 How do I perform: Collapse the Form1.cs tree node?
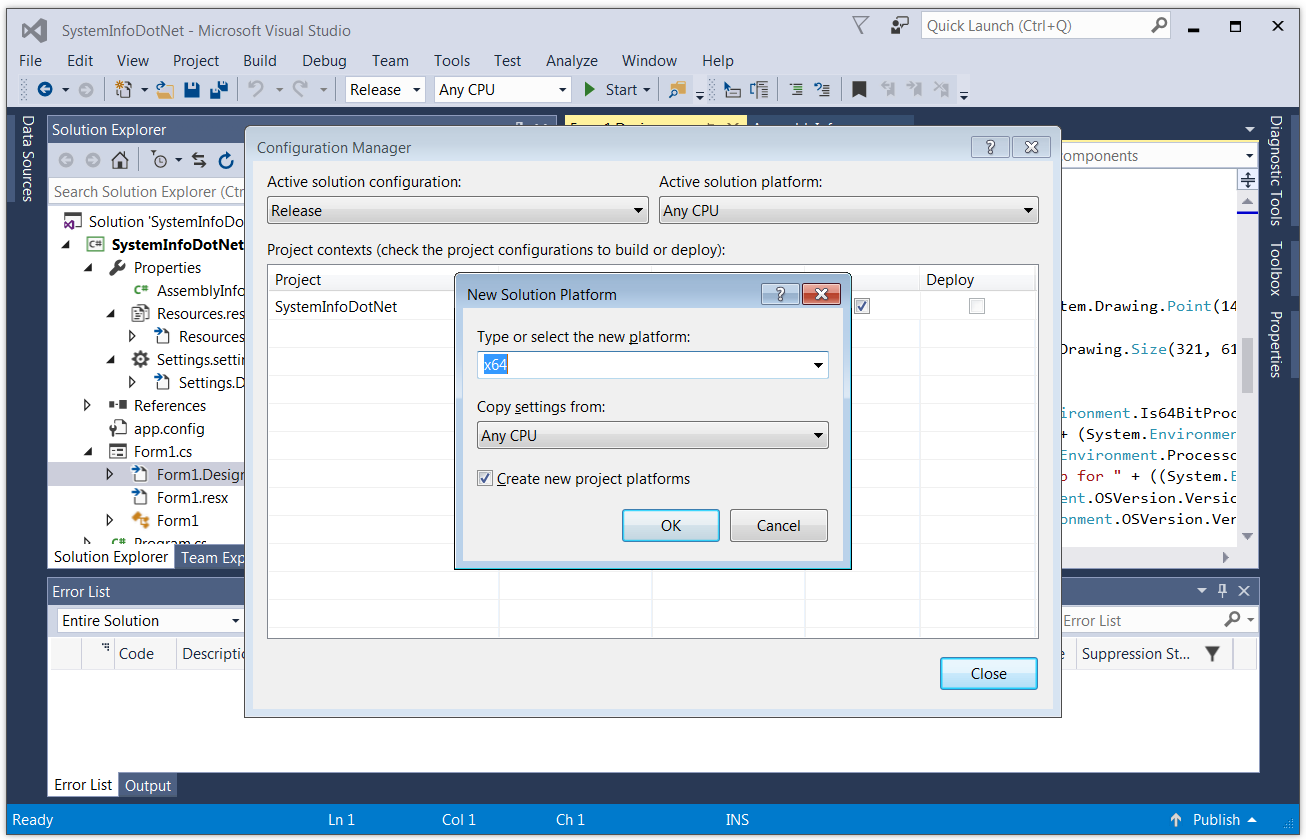(x=89, y=452)
